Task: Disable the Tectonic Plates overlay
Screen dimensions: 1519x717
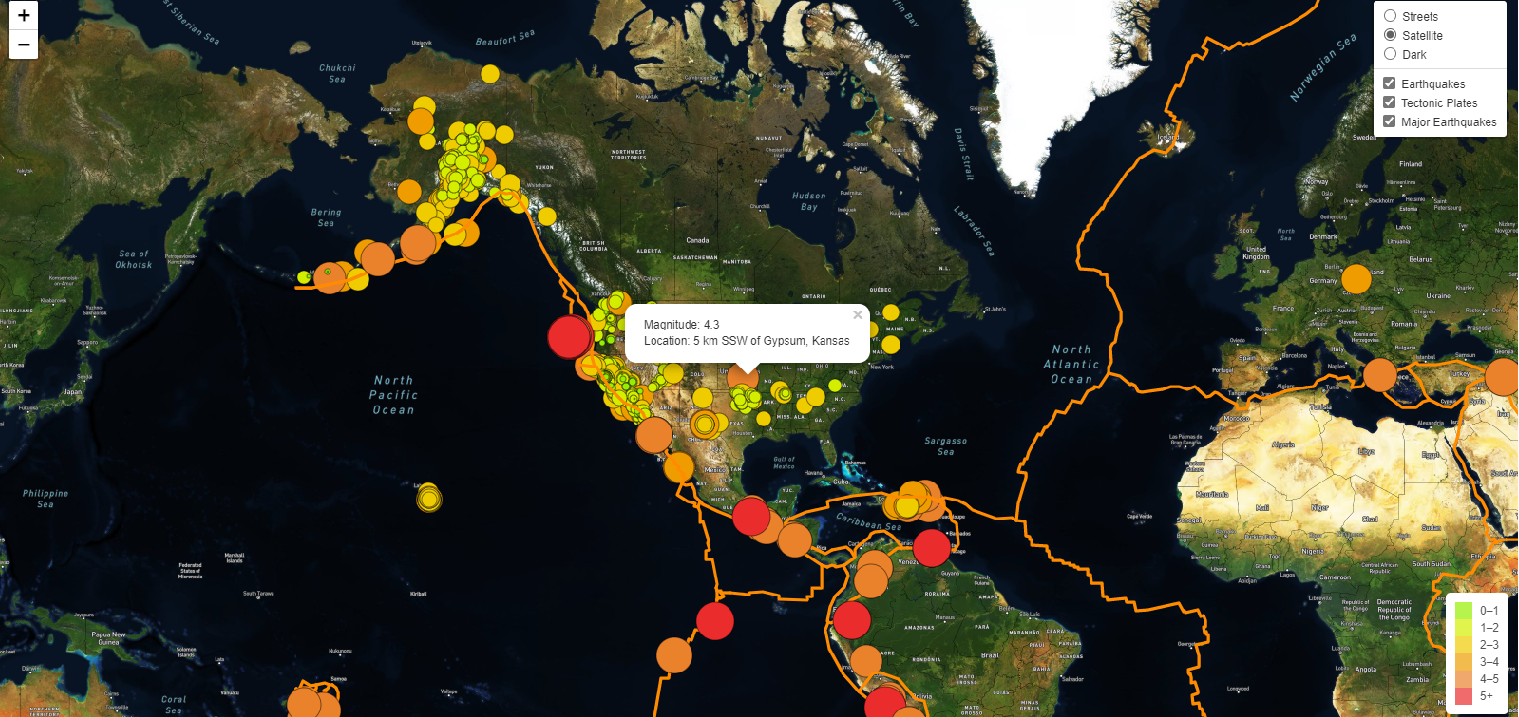Action: [1388, 102]
